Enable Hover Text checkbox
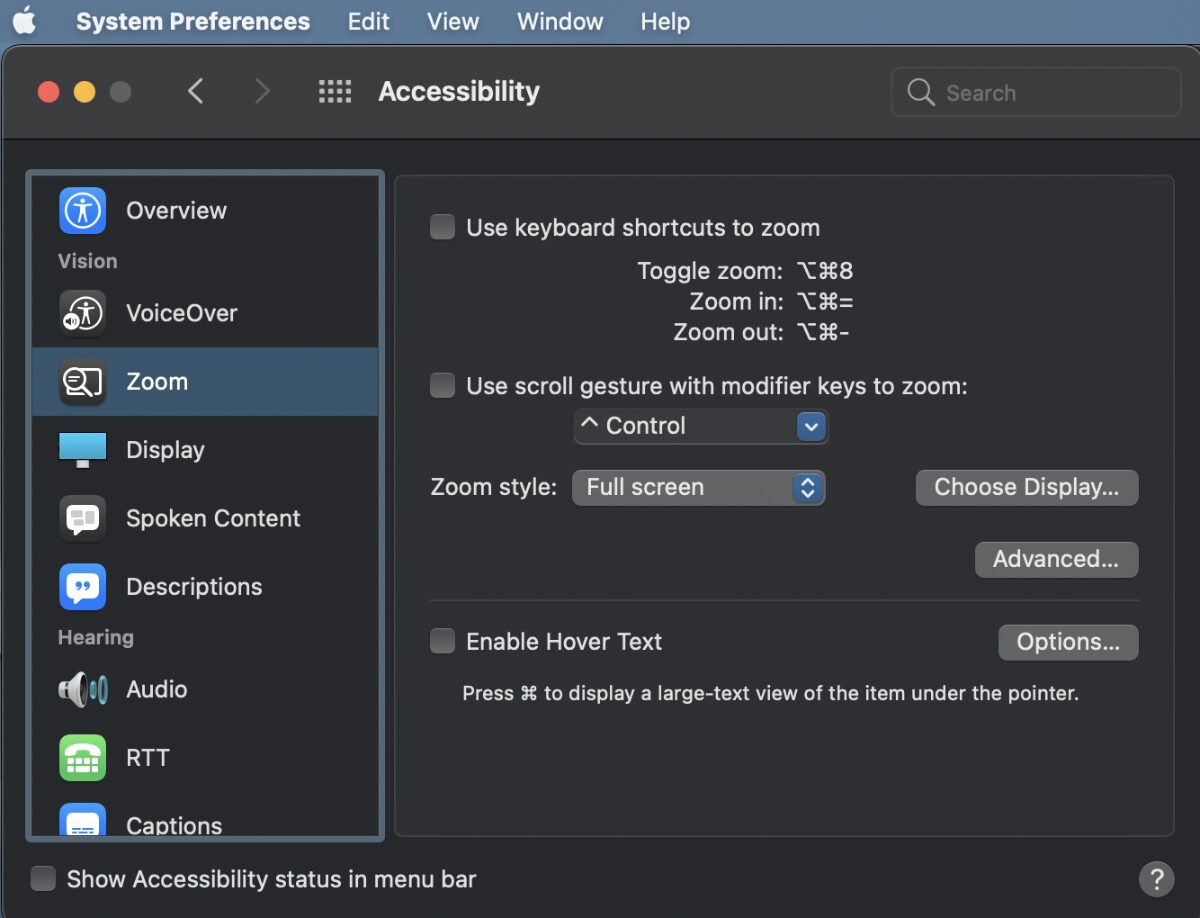The height and width of the screenshot is (918, 1200). pos(442,642)
